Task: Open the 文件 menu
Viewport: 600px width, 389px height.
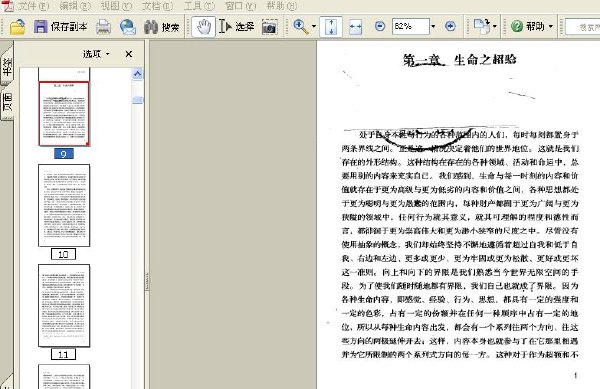Action: pyautogui.click(x=34, y=5)
